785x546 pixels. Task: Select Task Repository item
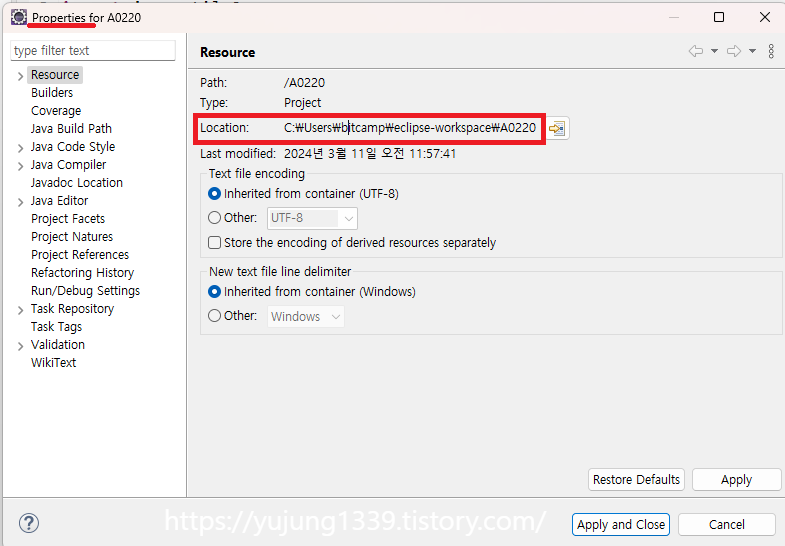coord(73,309)
